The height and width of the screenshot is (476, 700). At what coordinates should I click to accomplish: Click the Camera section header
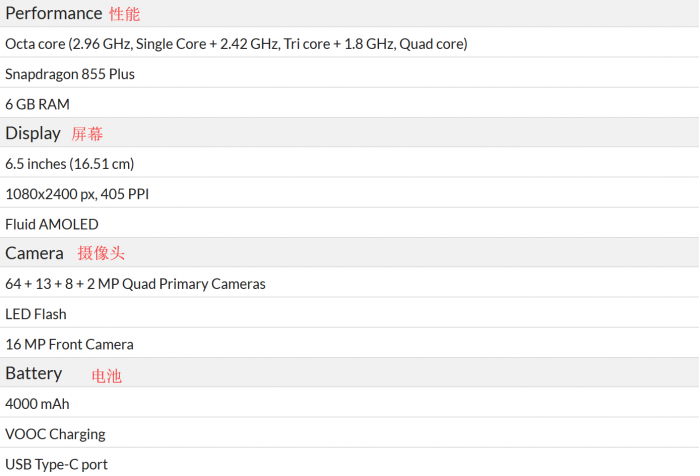(34, 253)
